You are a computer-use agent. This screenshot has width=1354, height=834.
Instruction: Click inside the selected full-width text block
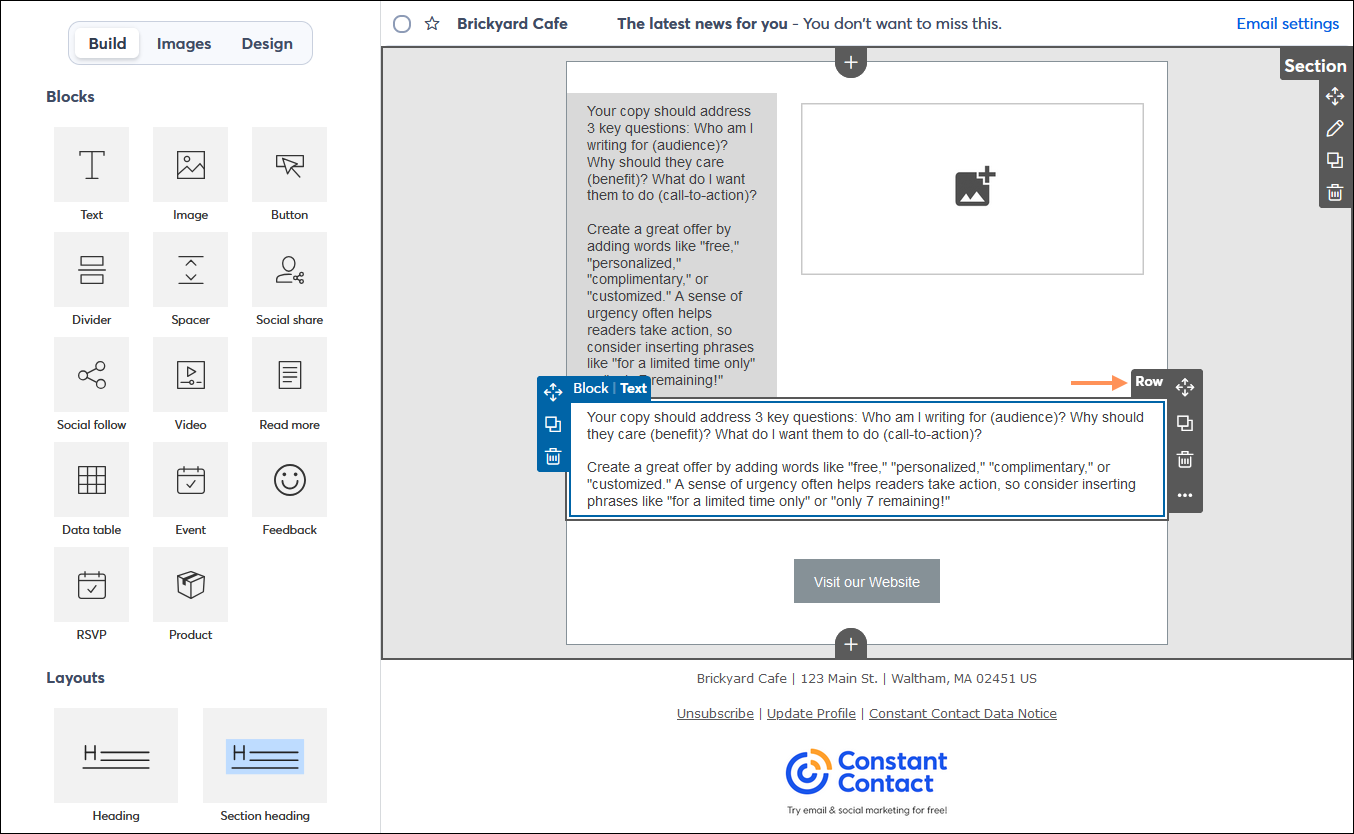867,459
